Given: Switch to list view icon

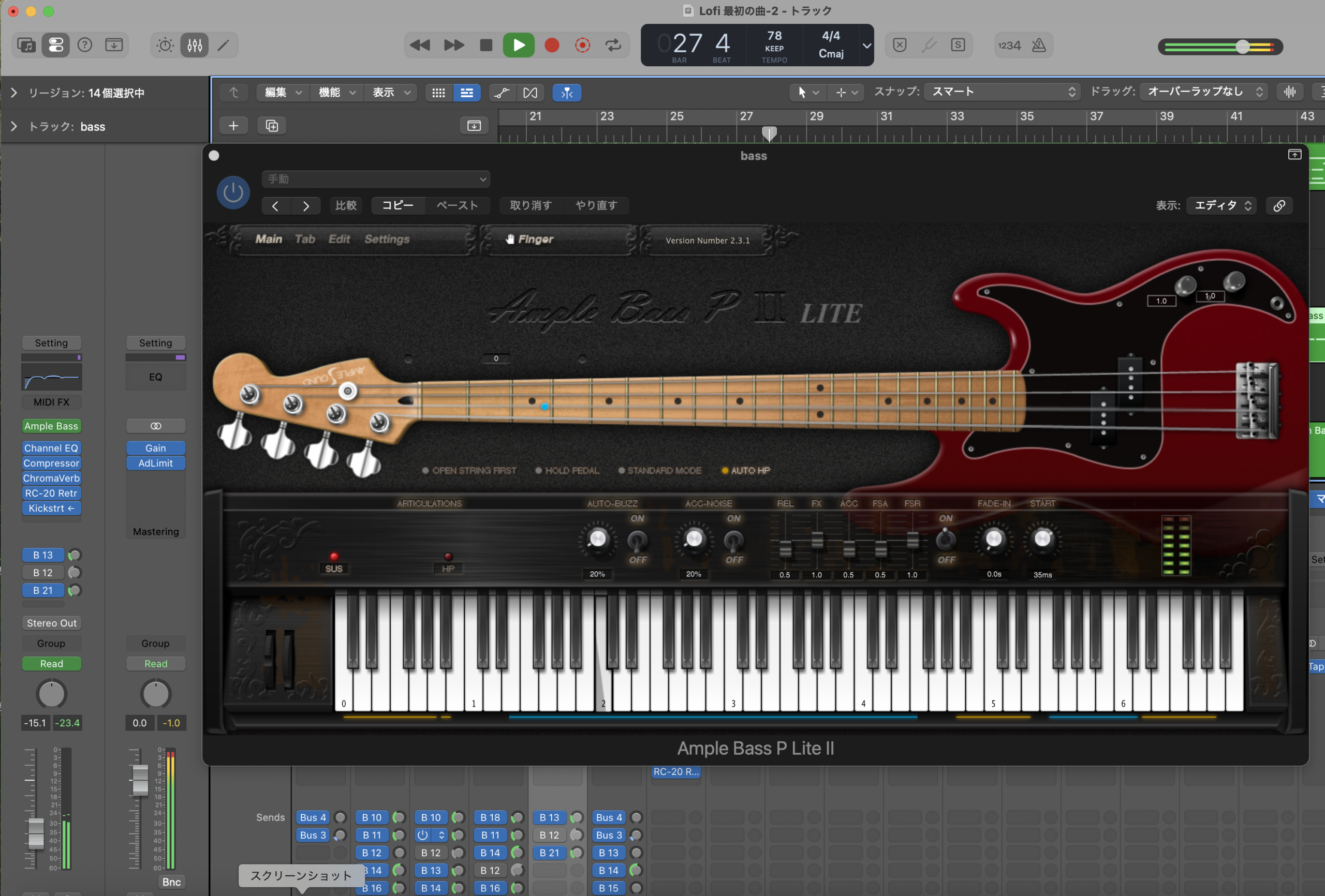Looking at the screenshot, I should coord(466,92).
